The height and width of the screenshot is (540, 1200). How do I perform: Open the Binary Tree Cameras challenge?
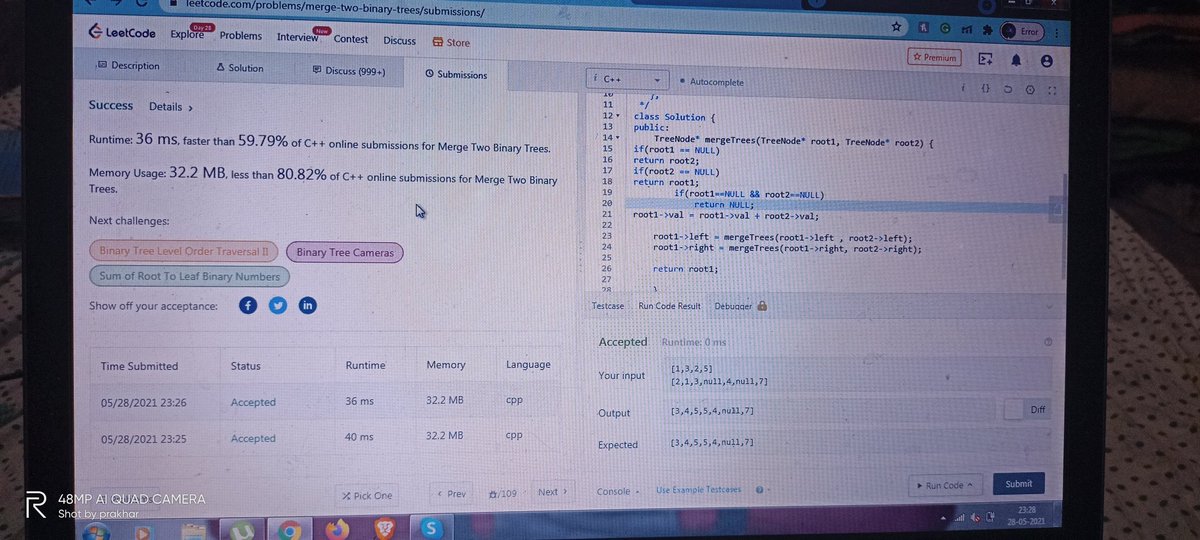(x=345, y=252)
